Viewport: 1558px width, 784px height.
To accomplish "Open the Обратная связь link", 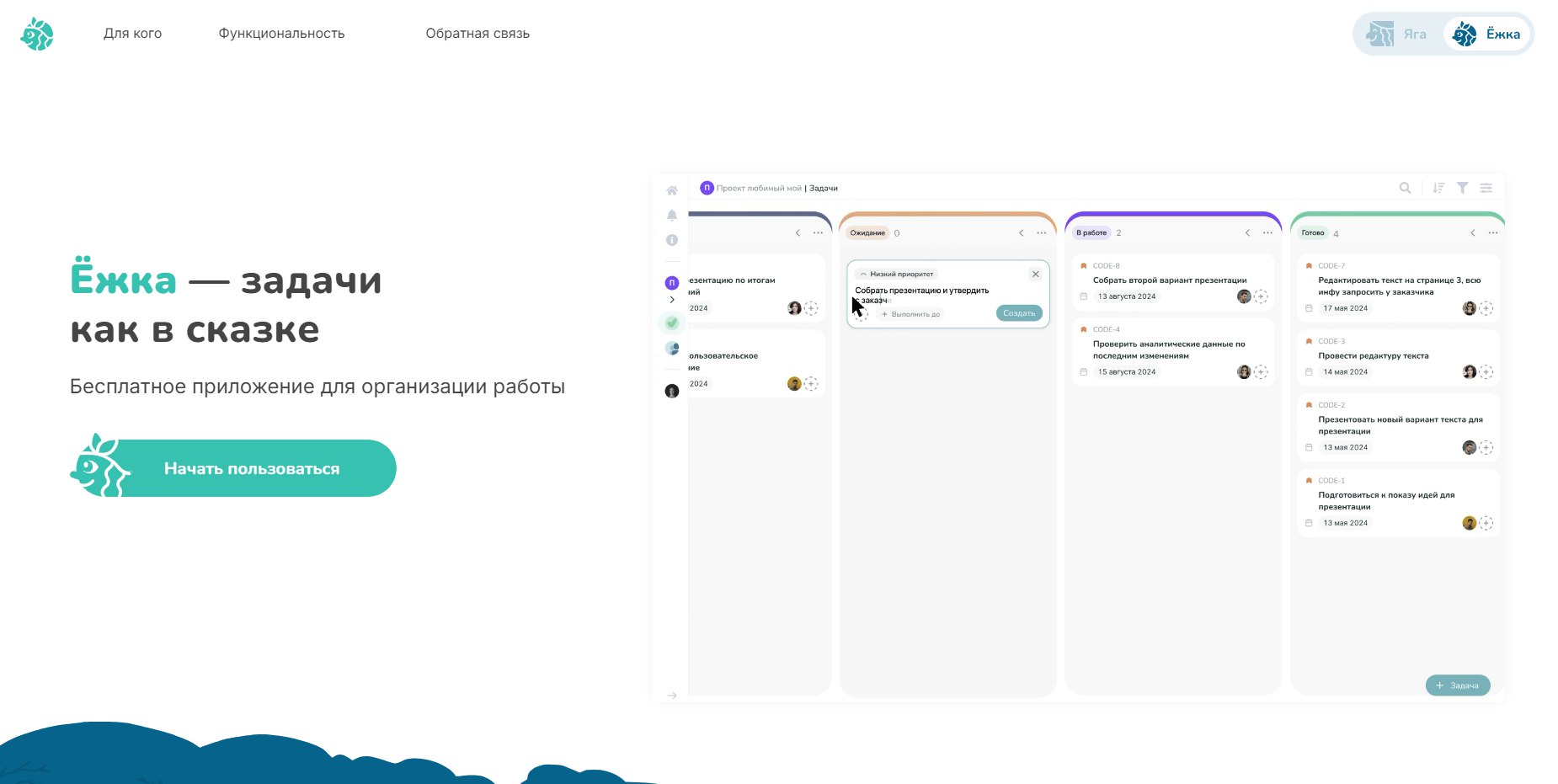I will (x=478, y=34).
